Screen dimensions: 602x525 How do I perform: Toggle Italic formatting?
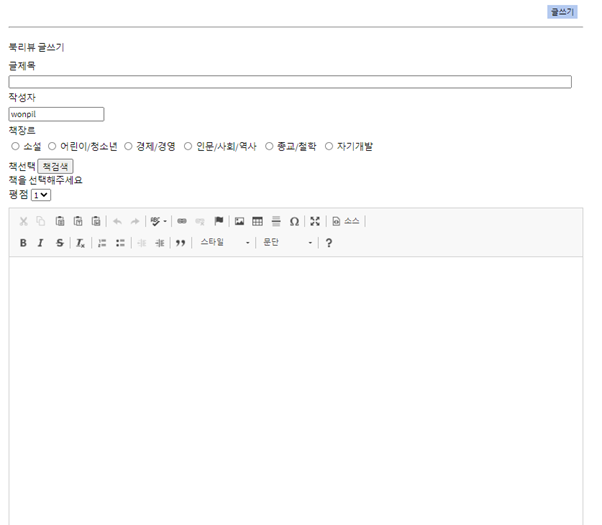click(40, 243)
